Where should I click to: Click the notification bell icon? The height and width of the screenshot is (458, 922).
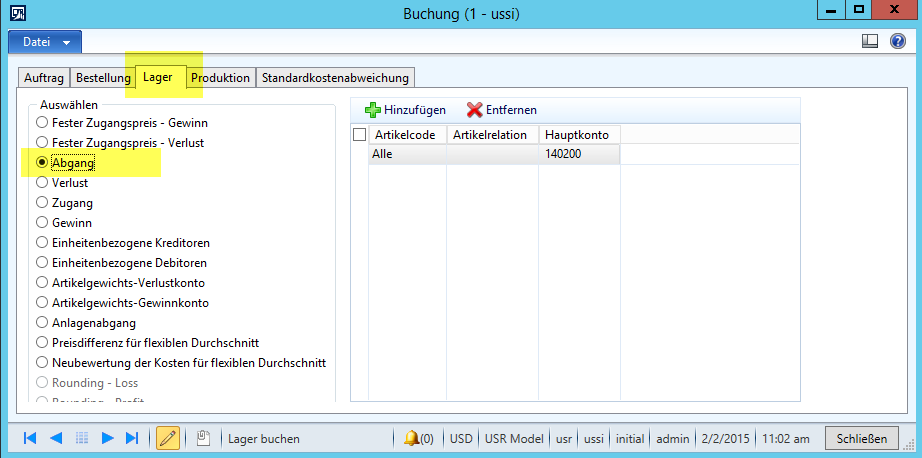click(x=411, y=438)
